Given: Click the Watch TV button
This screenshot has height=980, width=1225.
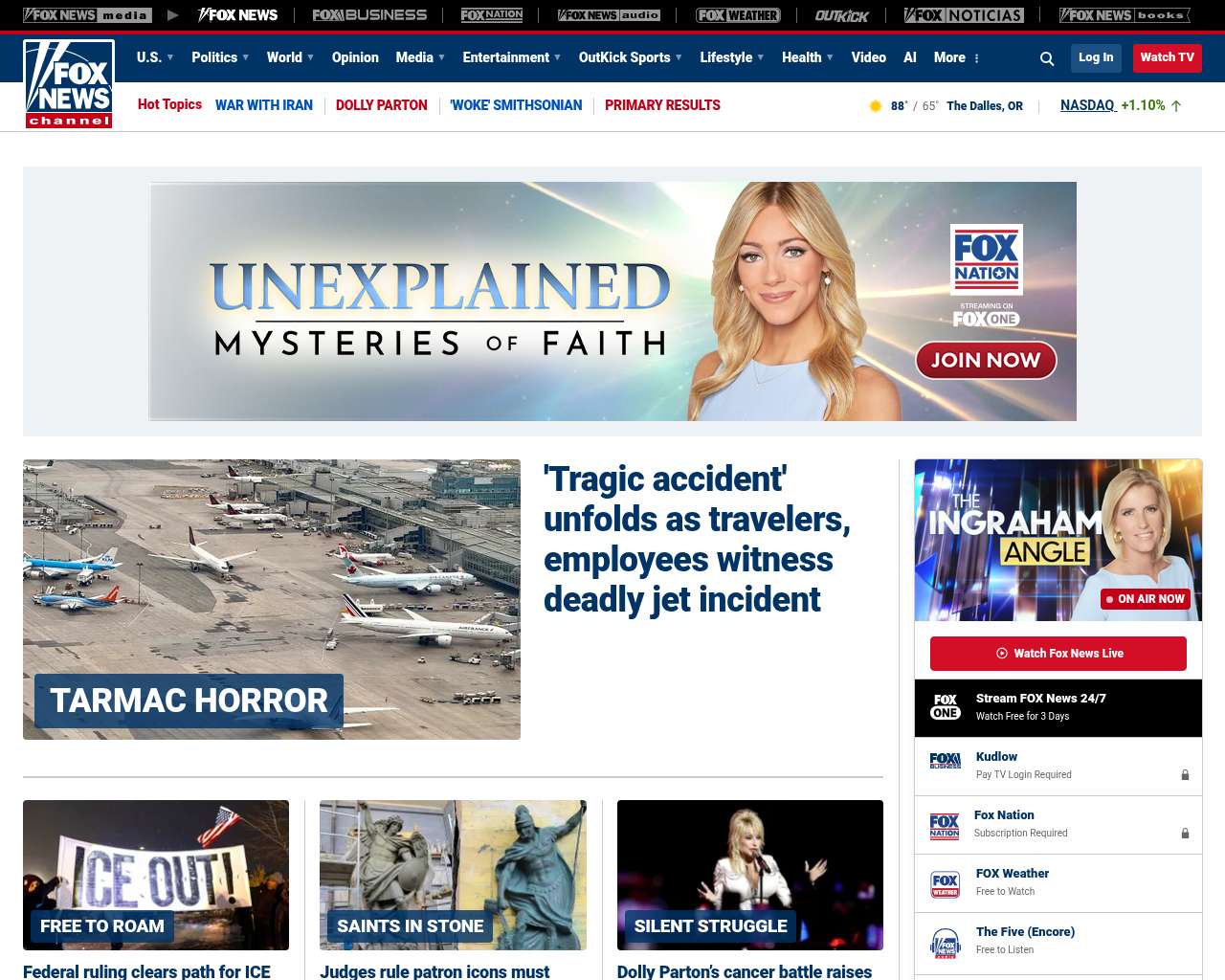Looking at the screenshot, I should [1168, 57].
